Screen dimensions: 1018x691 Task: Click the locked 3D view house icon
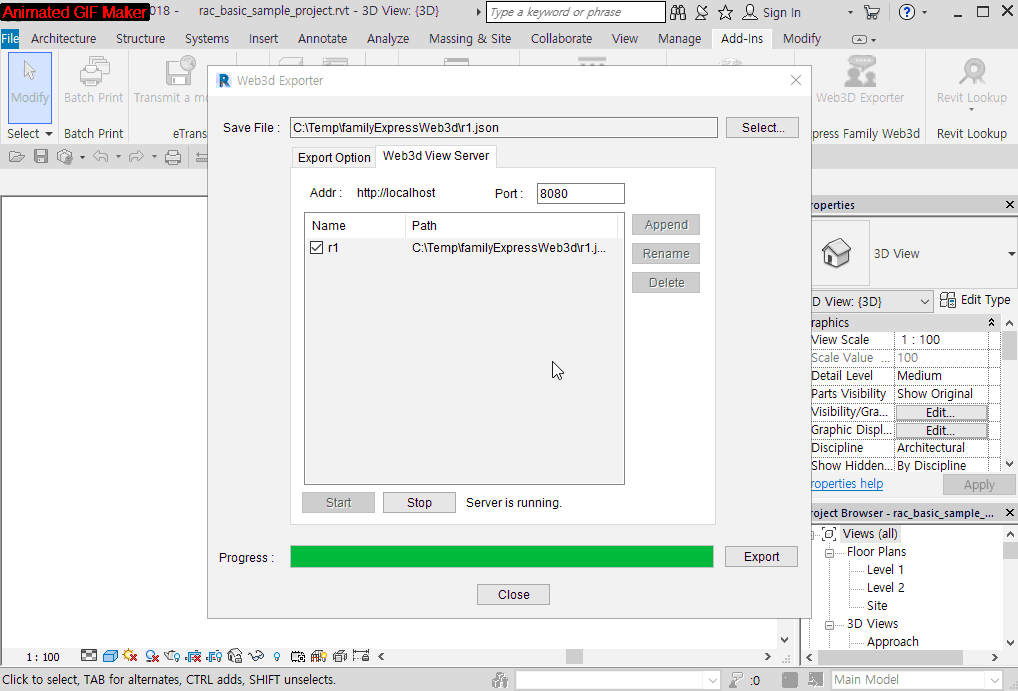pyautogui.click(x=235, y=656)
